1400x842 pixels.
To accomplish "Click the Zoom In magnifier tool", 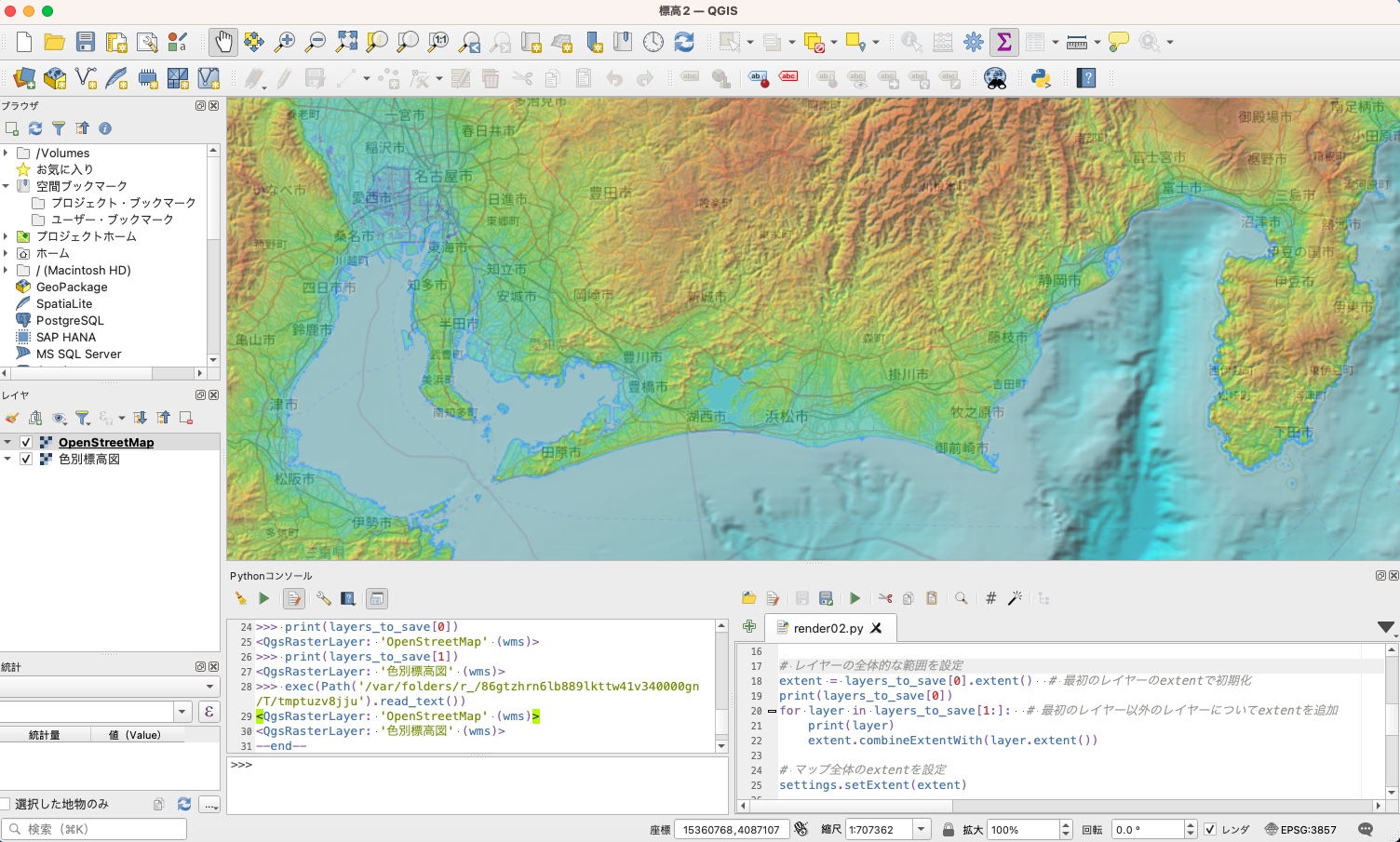I will click(285, 42).
